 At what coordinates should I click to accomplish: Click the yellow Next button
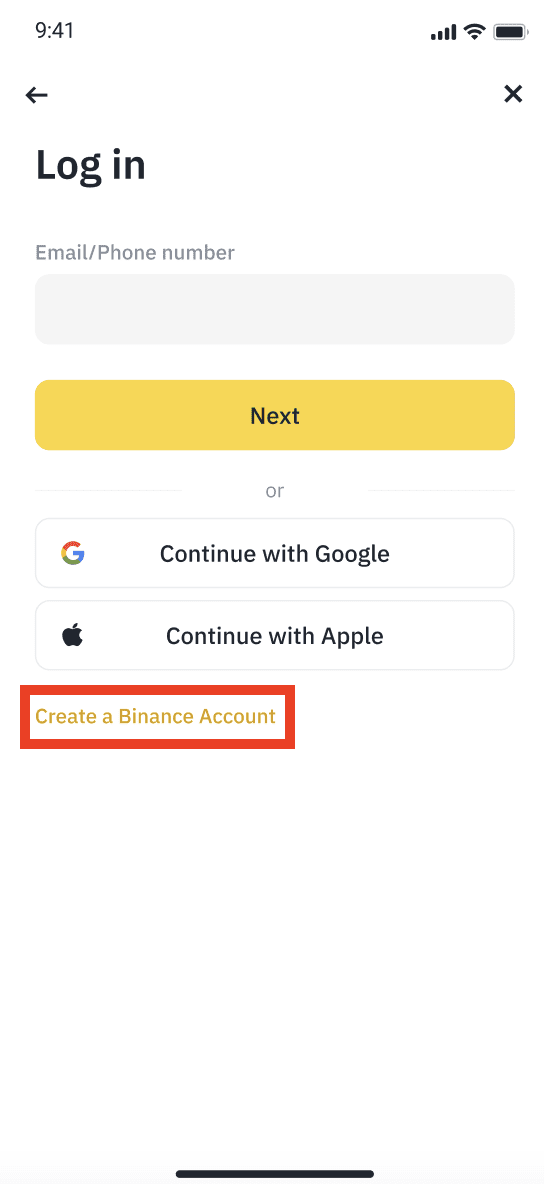click(x=275, y=415)
